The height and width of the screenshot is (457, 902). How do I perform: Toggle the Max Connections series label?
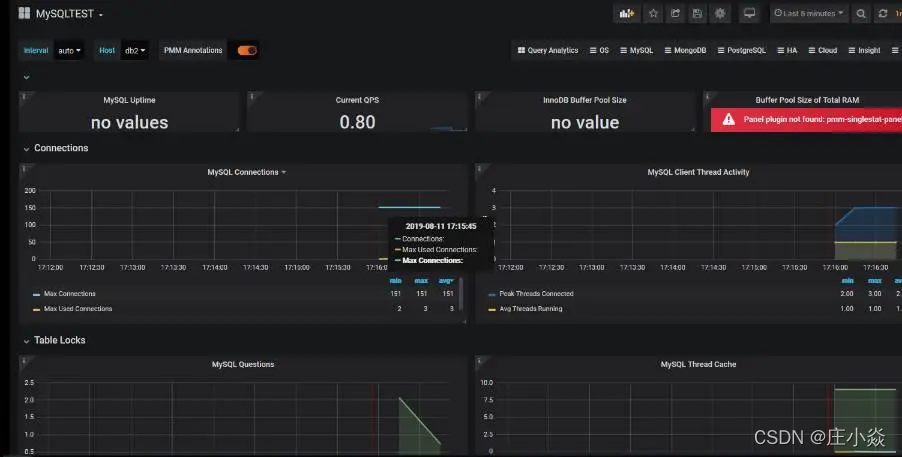70,294
